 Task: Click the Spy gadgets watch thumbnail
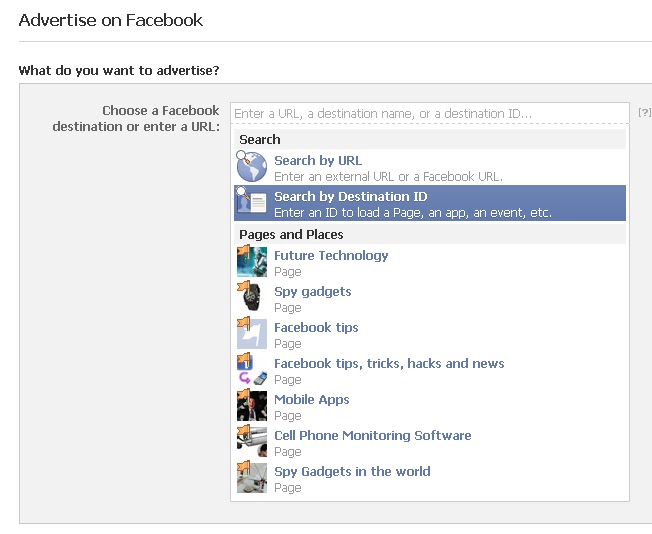point(252,297)
